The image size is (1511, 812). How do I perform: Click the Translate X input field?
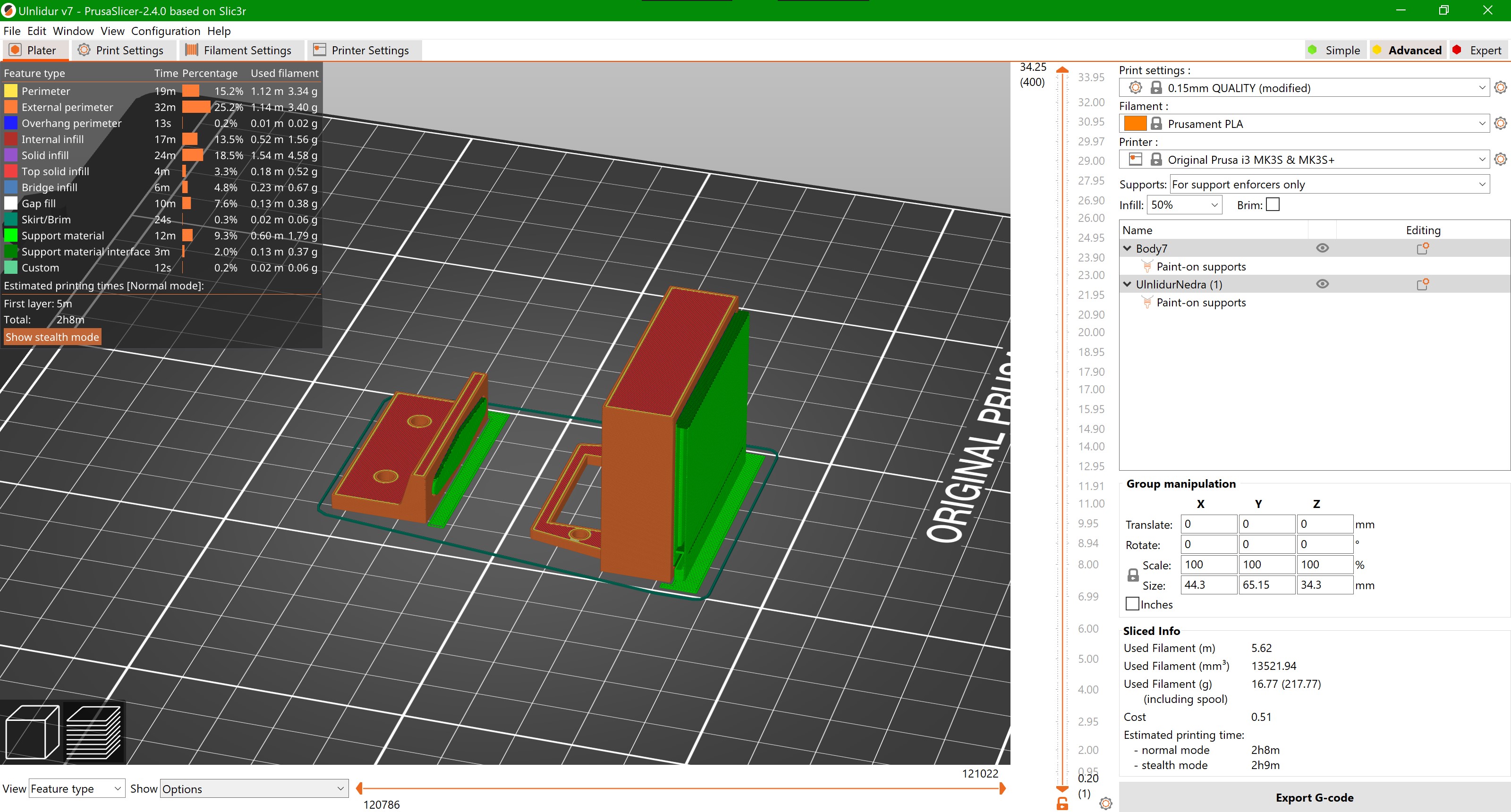1208,524
